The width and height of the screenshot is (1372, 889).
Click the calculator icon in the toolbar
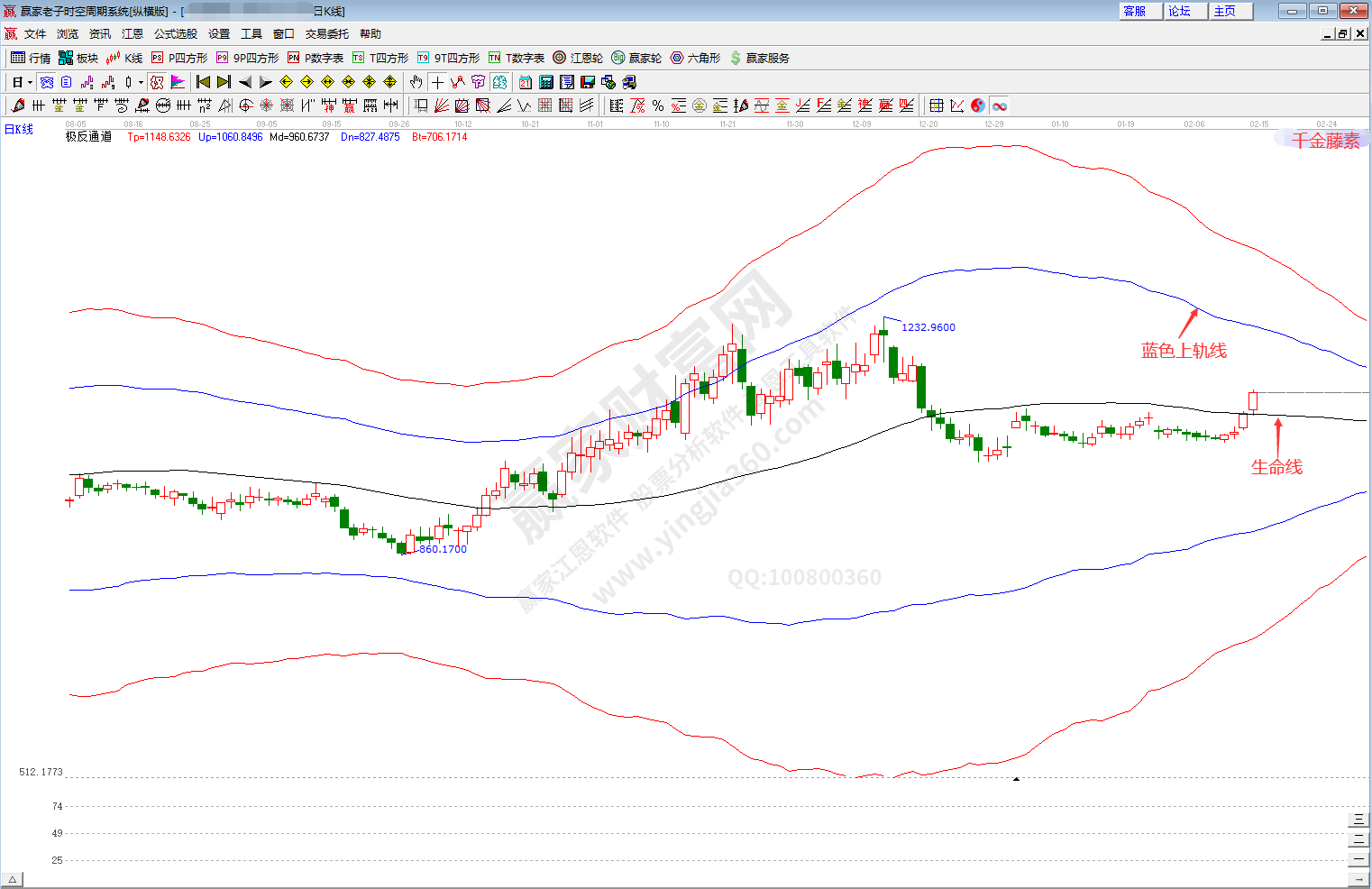[x=546, y=82]
